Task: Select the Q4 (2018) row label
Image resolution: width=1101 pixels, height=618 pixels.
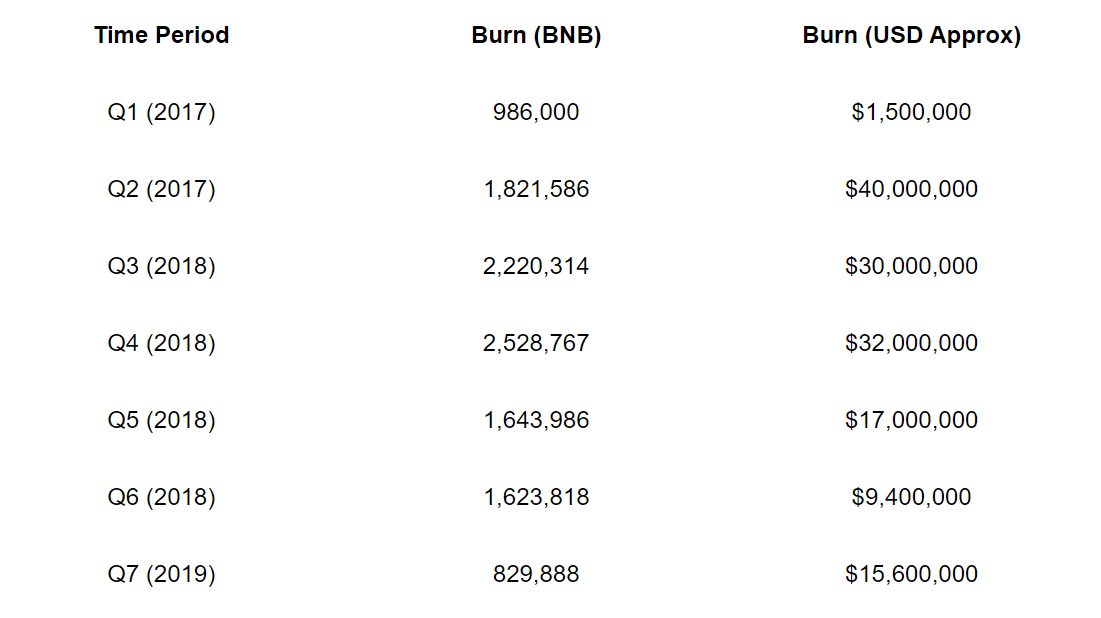Action: [x=162, y=343]
